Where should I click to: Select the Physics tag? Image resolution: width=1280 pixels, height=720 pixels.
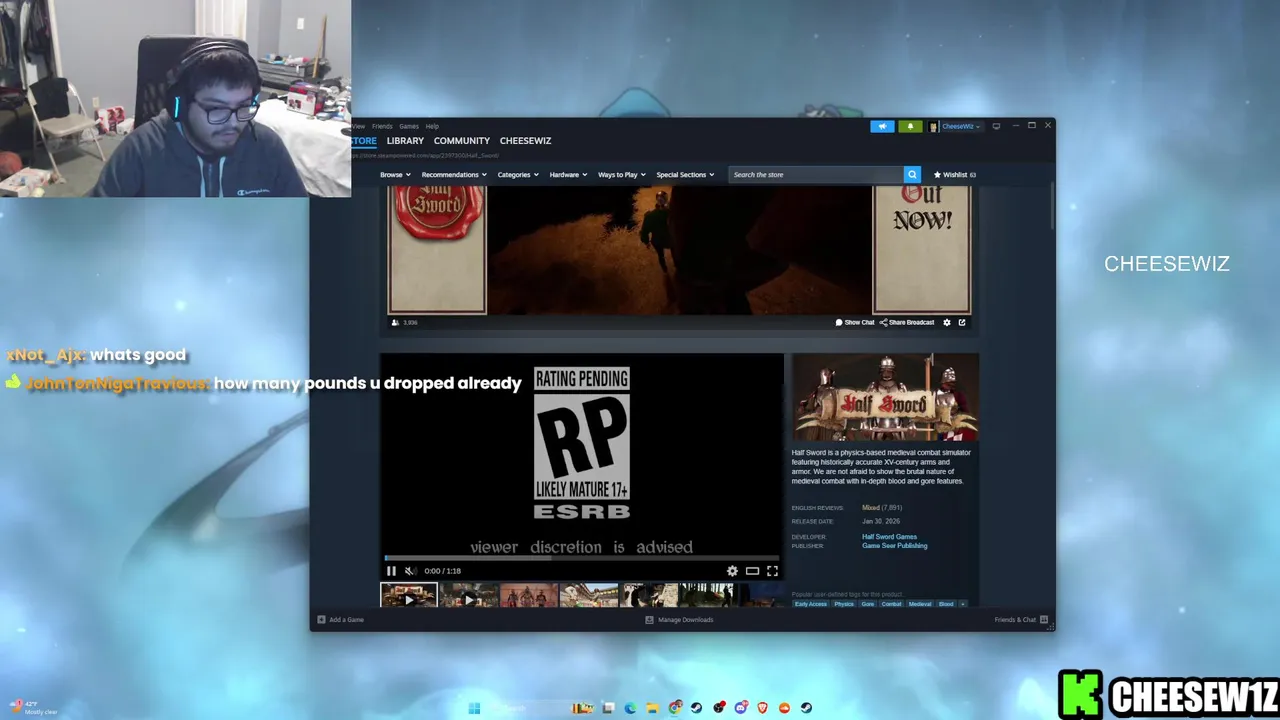845,604
